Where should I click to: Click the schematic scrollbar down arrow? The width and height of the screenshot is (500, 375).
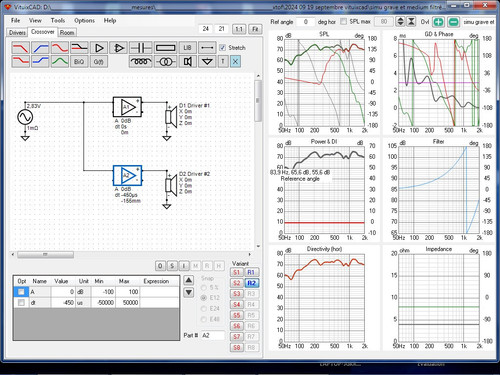tap(258, 246)
